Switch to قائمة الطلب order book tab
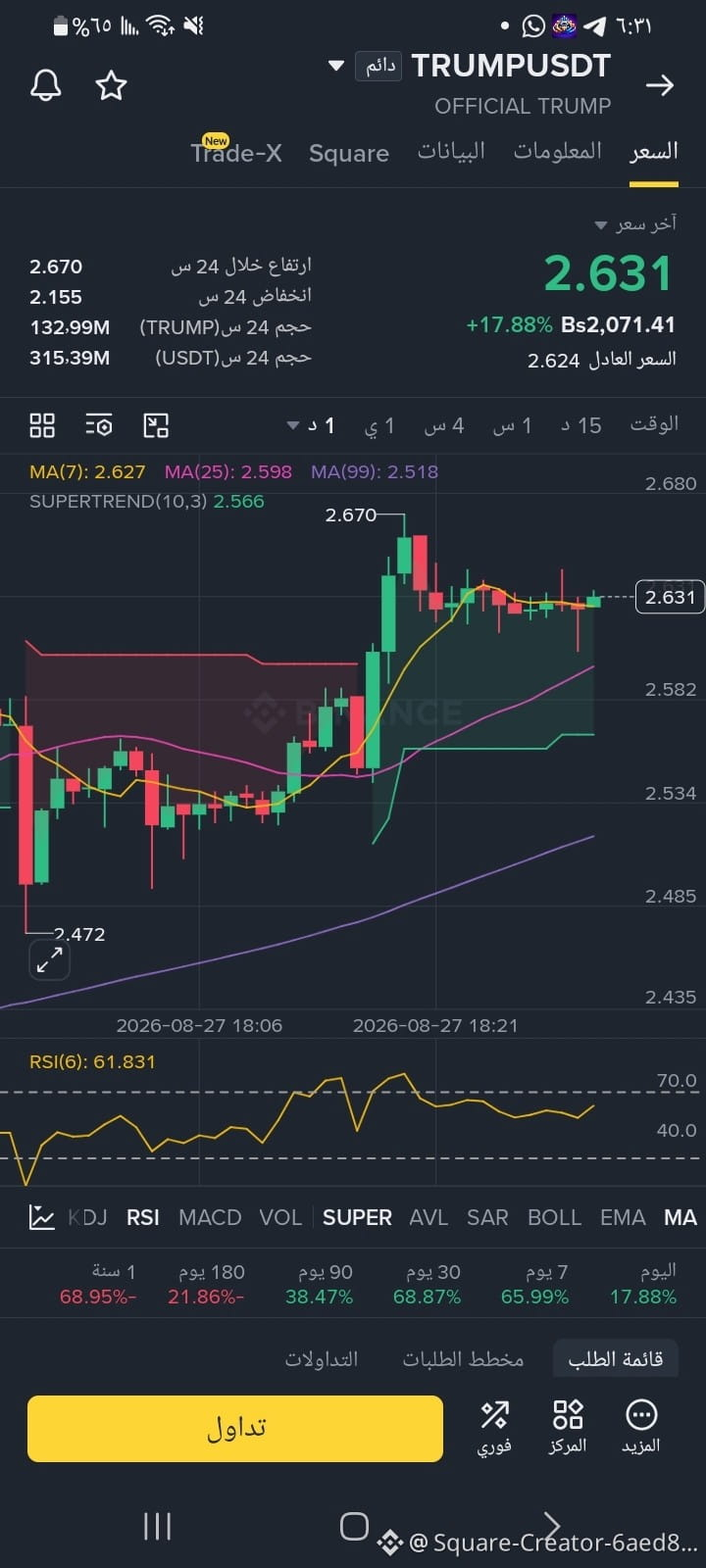Screen dimensions: 706x1568 tap(616, 1359)
